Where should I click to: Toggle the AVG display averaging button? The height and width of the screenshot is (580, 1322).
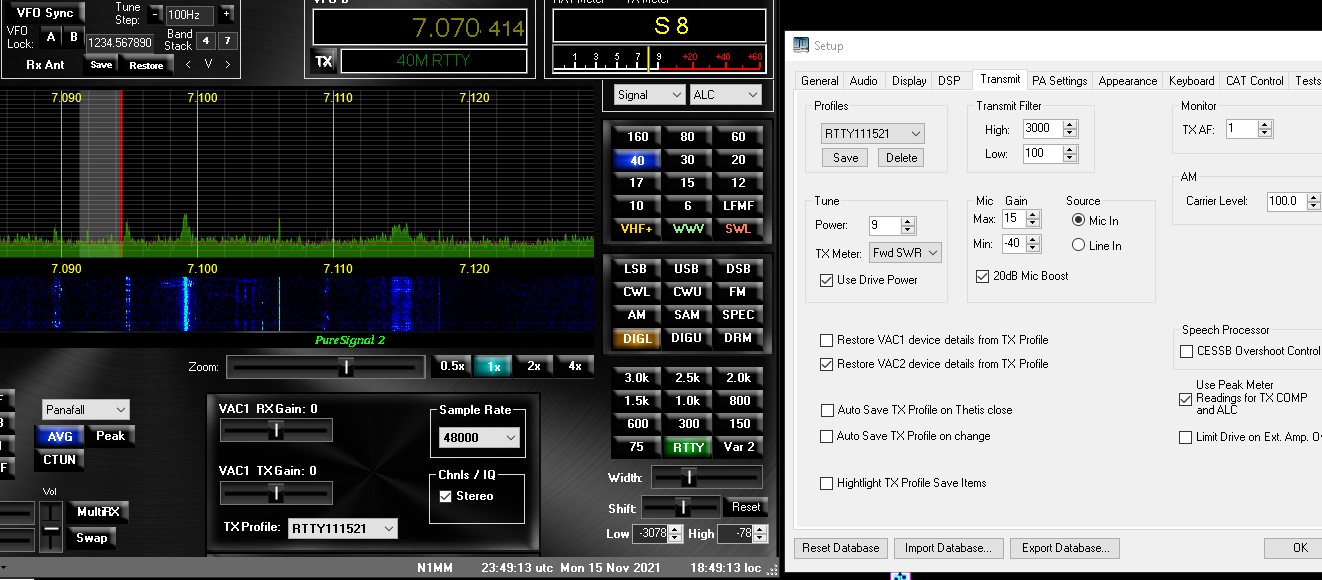(x=60, y=436)
